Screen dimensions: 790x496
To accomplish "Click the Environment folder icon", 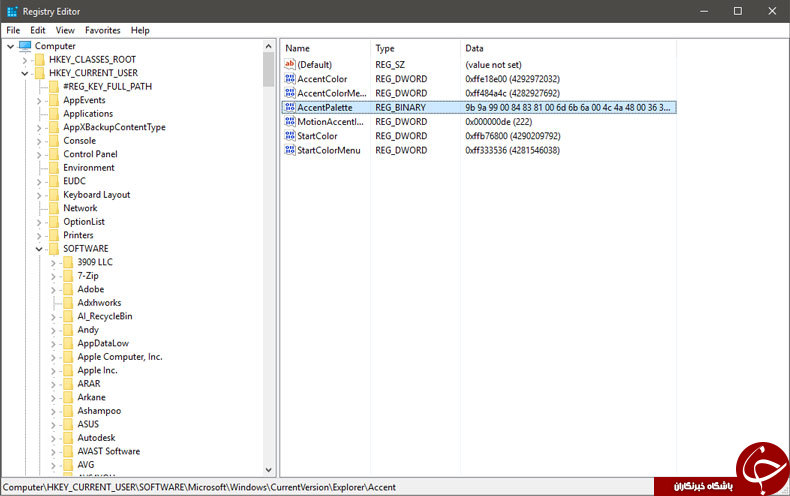I will click(54, 168).
